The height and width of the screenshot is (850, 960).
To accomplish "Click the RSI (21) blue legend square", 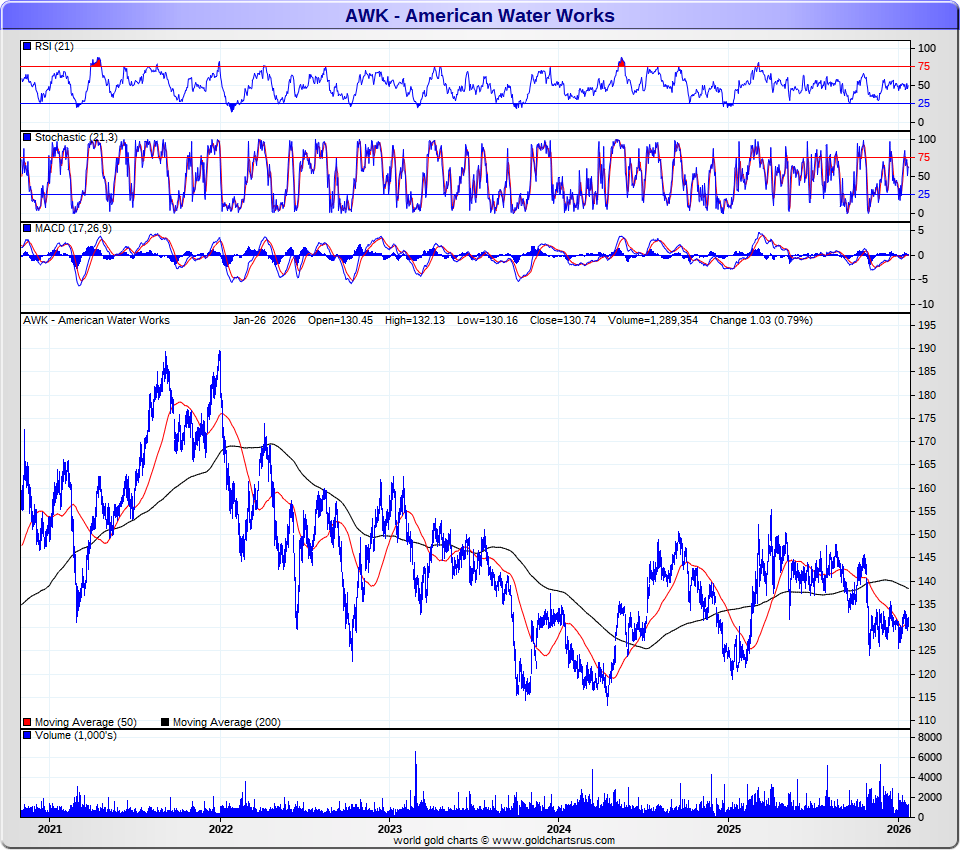I will [x=27, y=46].
